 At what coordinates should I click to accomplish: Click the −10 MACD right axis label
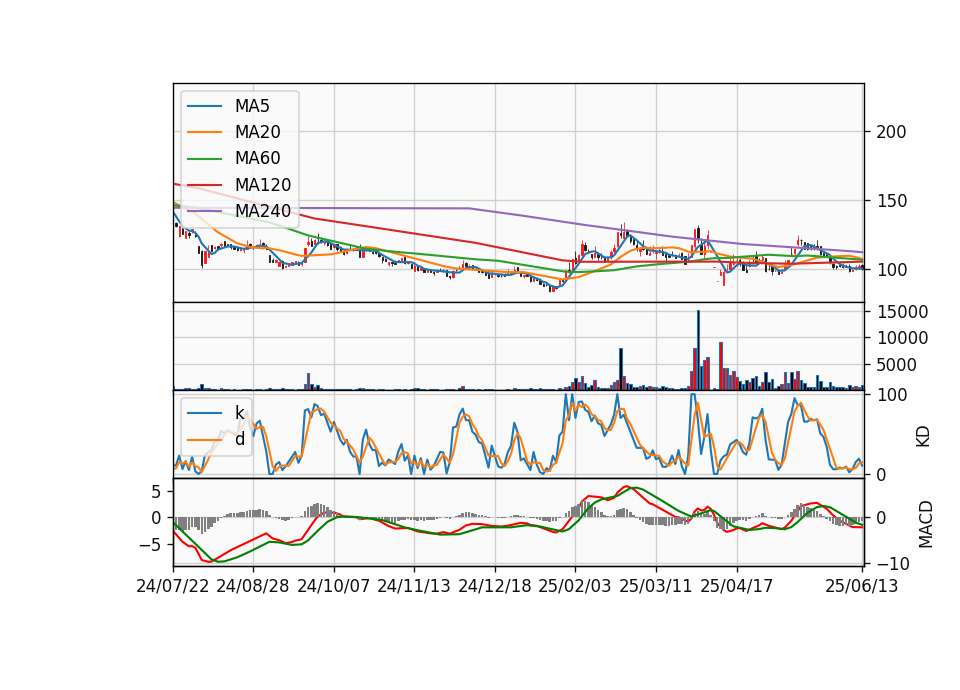(893, 563)
